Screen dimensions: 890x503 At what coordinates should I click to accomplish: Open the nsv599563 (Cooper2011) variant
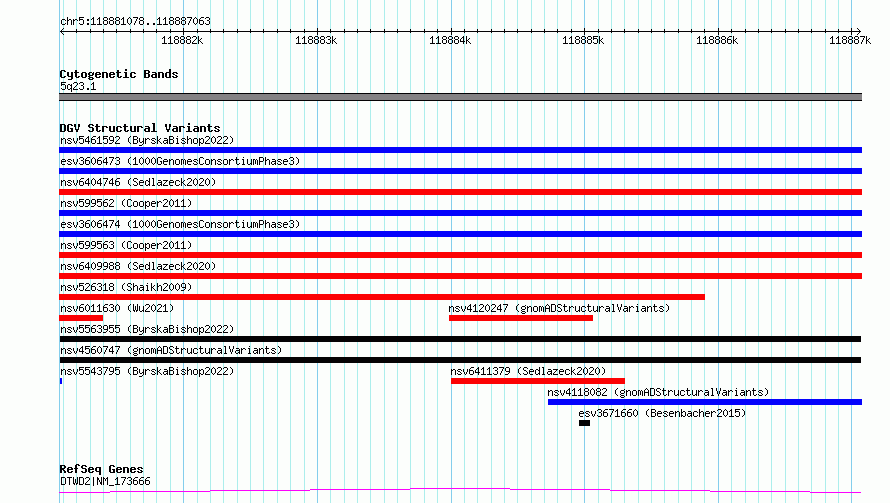(x=126, y=245)
